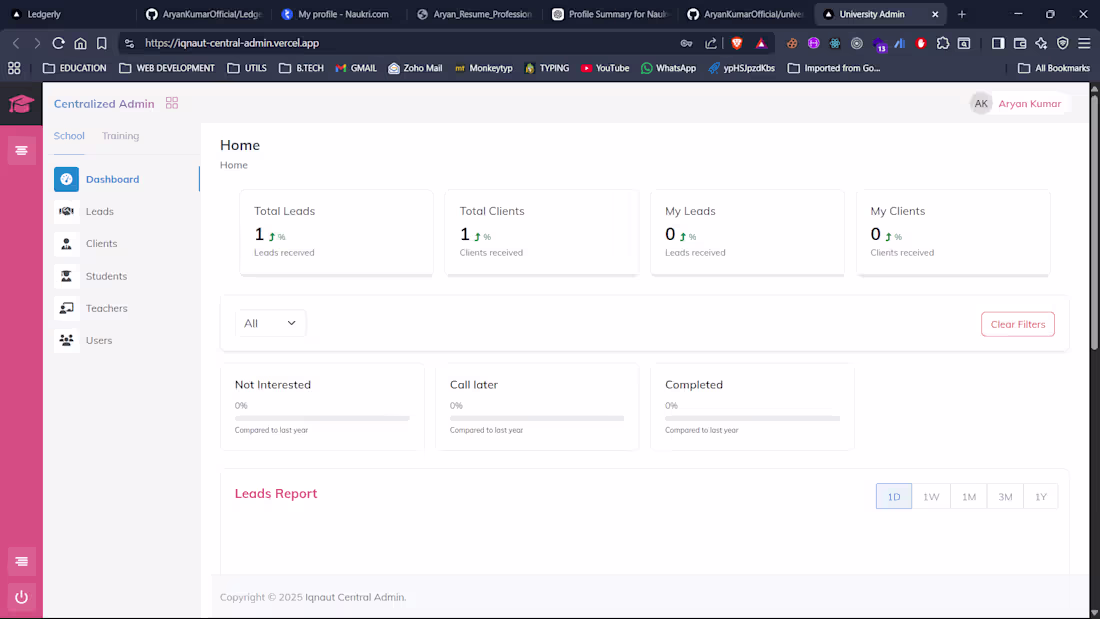Click the Centralized Admin title
The height and width of the screenshot is (619, 1100).
104,103
